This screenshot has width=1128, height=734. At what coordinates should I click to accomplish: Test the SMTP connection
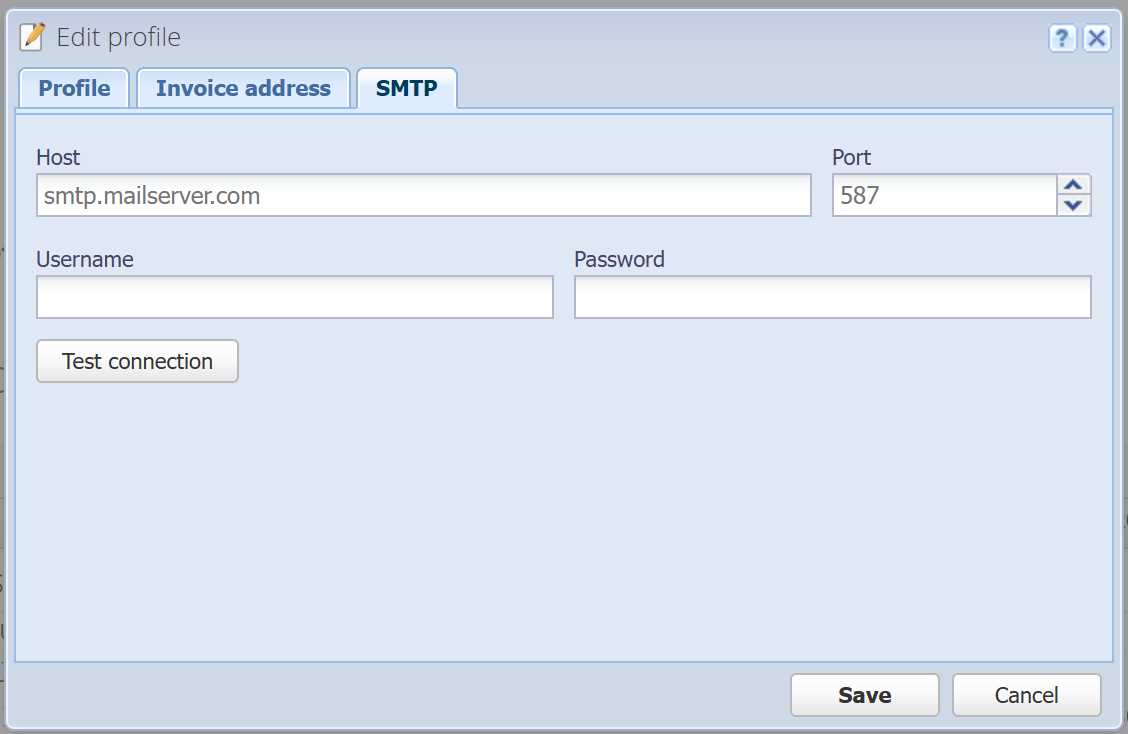pyautogui.click(x=137, y=361)
